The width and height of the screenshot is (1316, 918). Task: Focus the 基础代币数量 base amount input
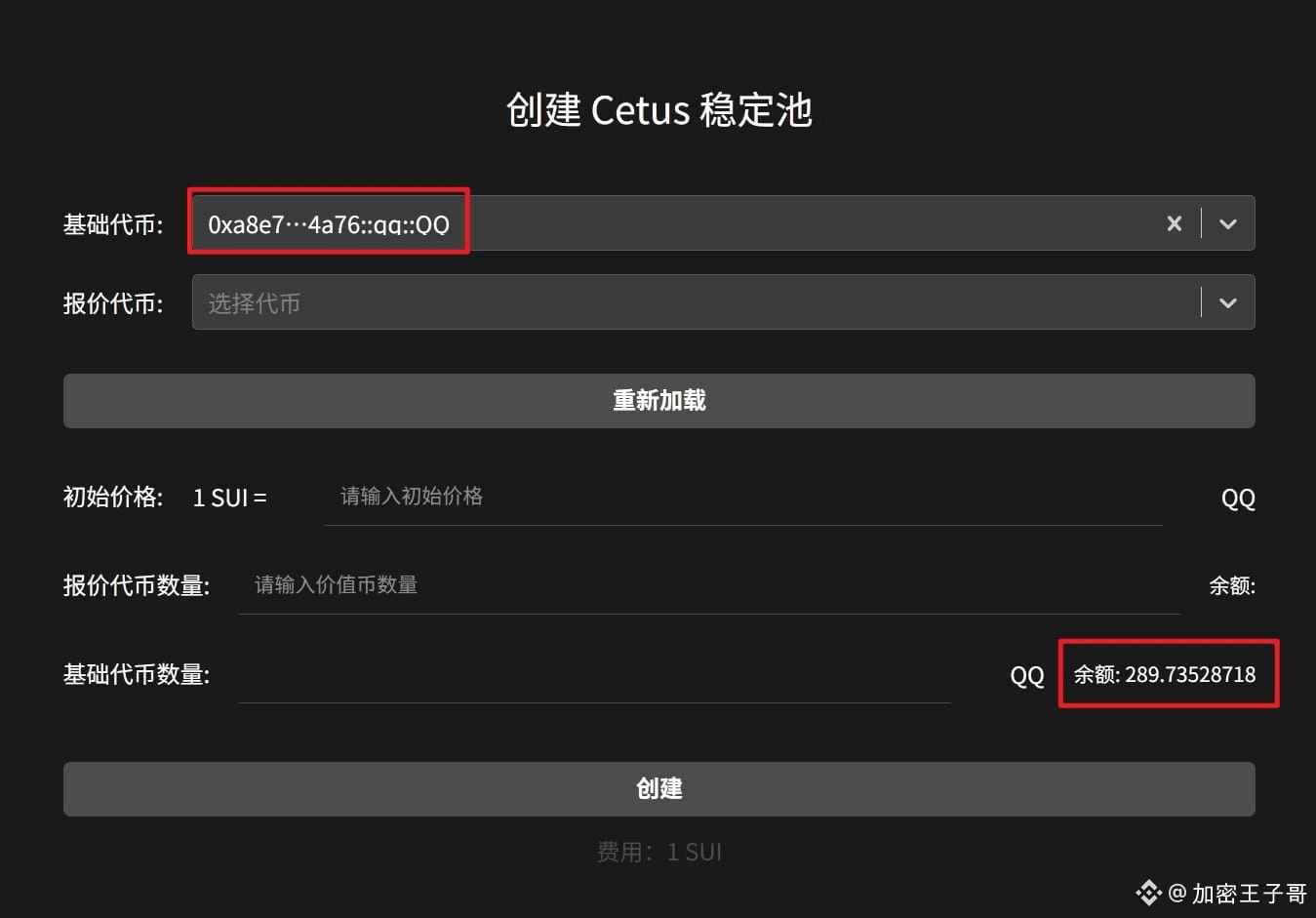click(x=593, y=675)
